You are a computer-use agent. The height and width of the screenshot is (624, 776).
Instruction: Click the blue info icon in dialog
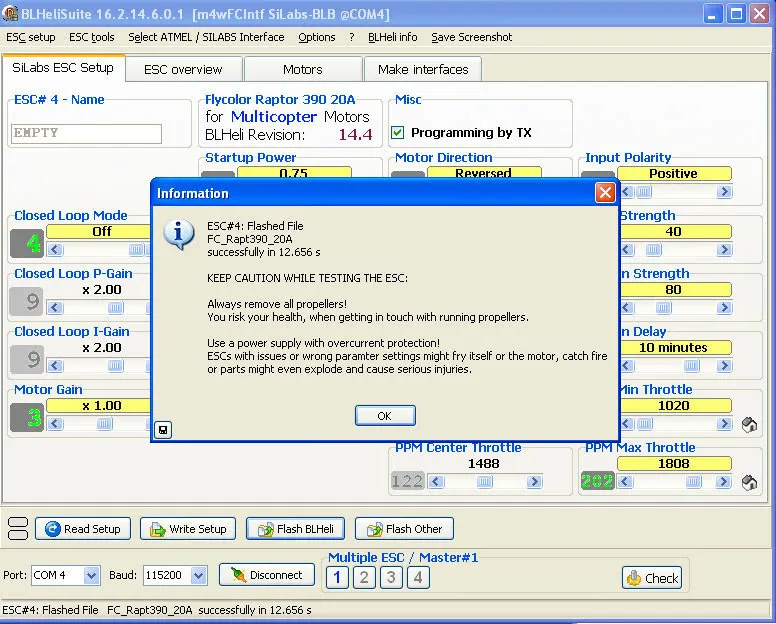(x=179, y=234)
